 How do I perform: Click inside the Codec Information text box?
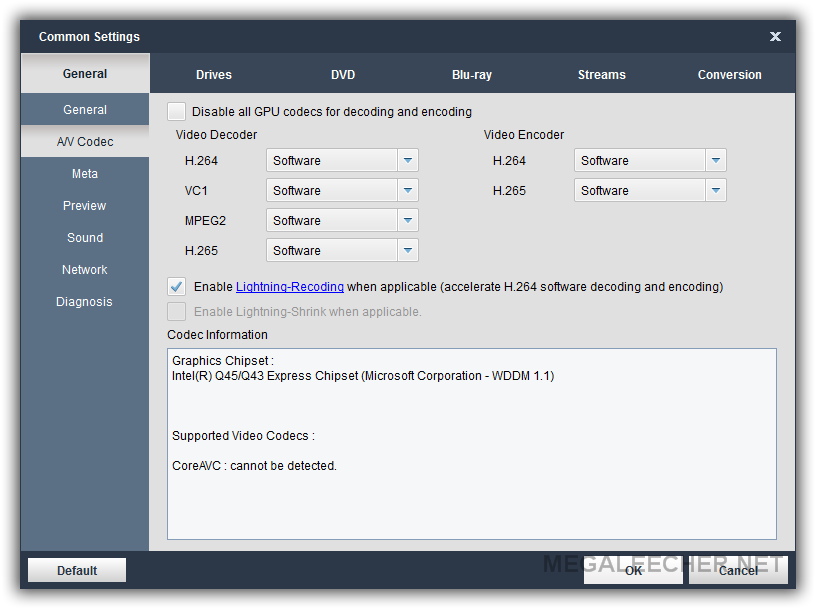[x=472, y=444]
